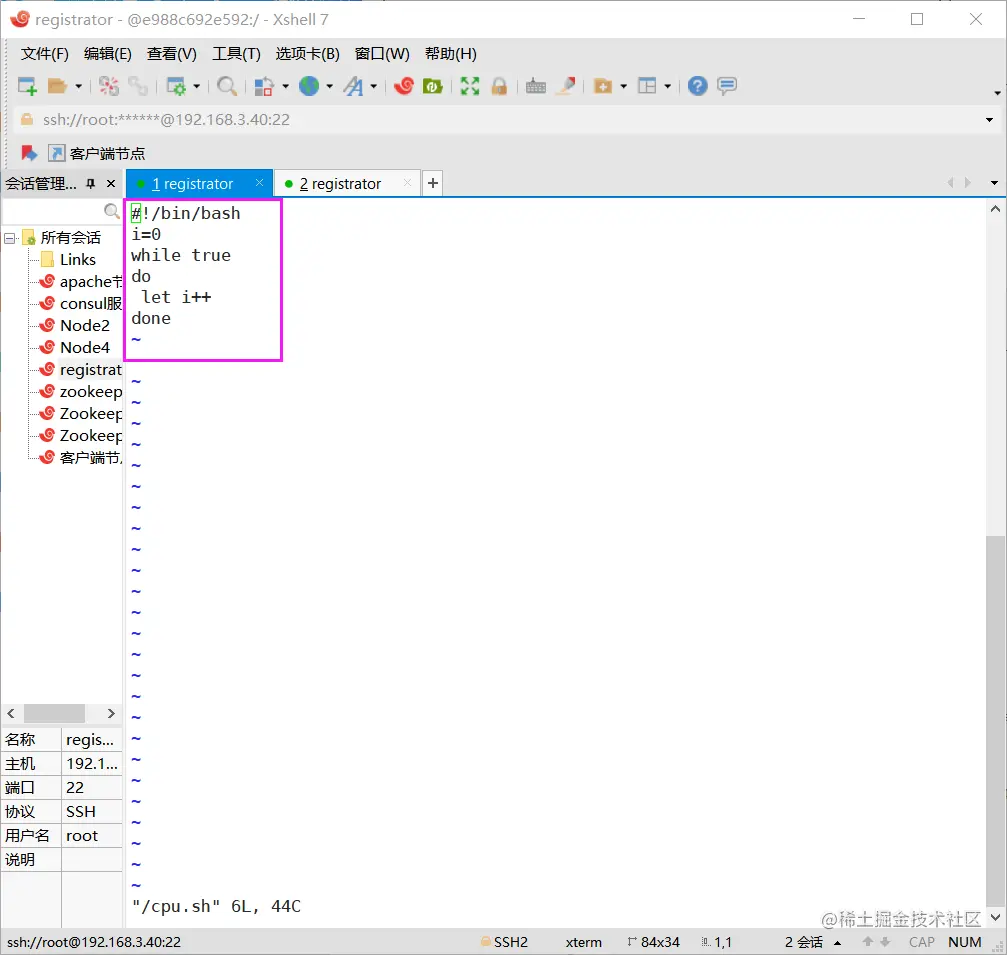This screenshot has width=1007, height=955.
Task: Select the Node4 session
Action: 84,347
